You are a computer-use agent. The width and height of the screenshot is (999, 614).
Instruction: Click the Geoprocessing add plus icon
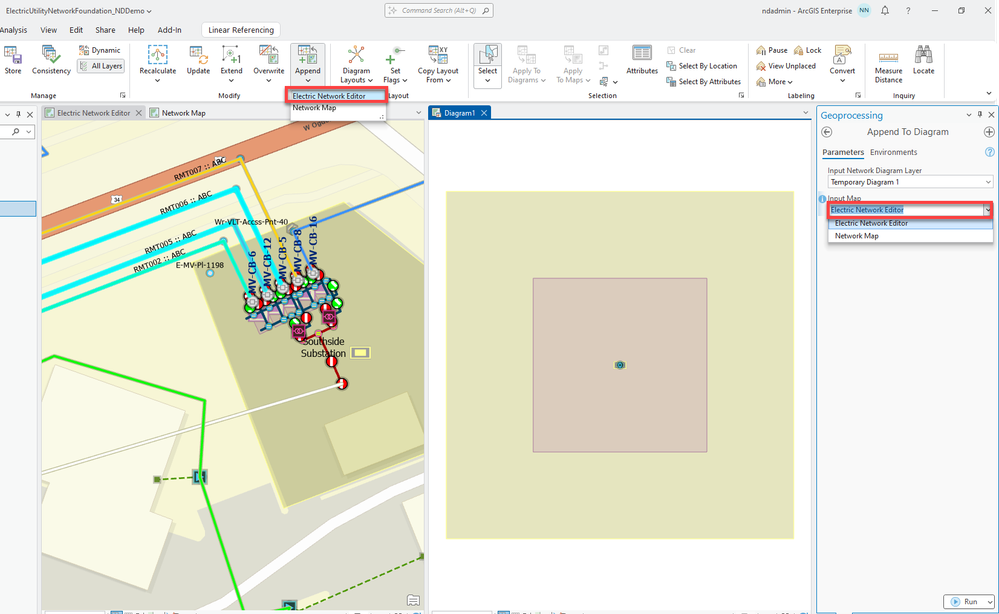tap(989, 132)
